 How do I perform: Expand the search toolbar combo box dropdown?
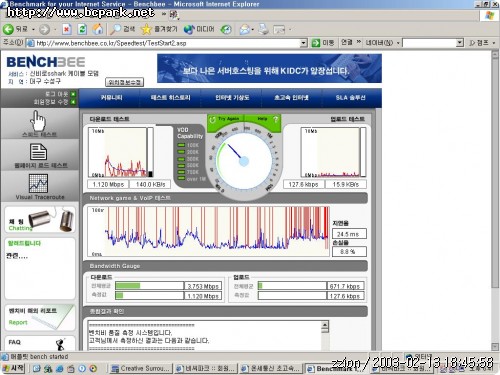pos(460,43)
